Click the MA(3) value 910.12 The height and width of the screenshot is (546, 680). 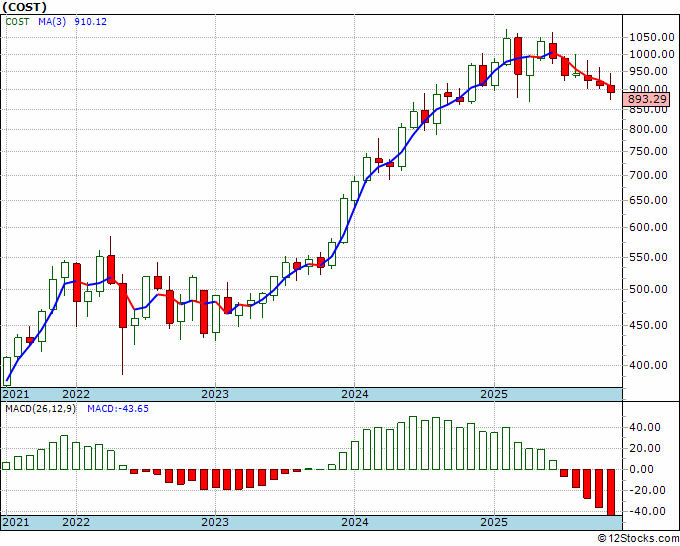tap(91, 22)
